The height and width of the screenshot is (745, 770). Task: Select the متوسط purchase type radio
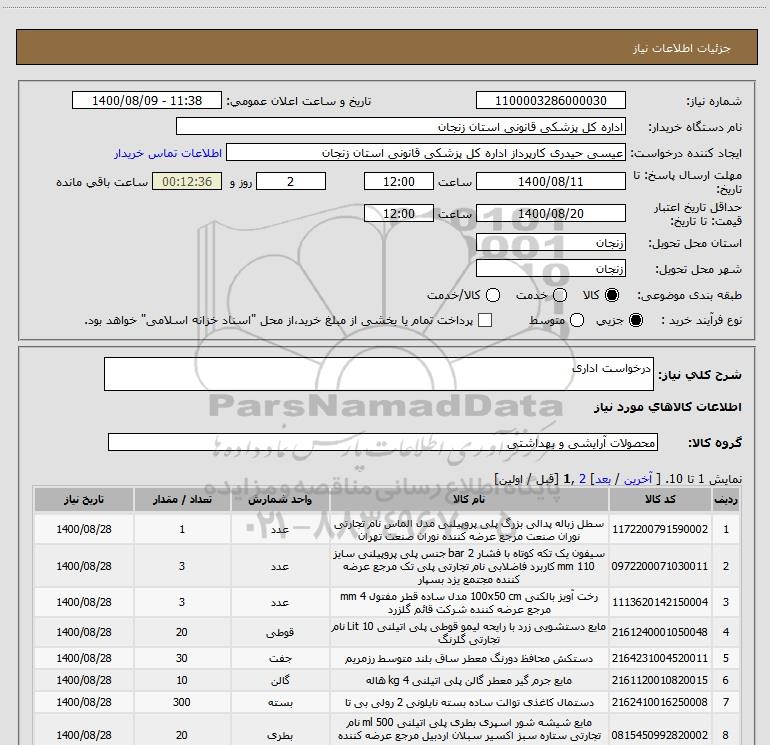577,320
